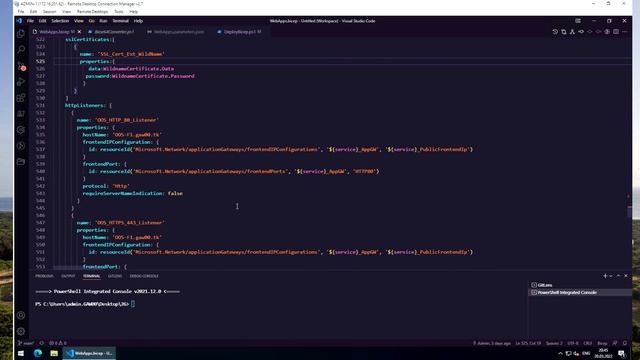This screenshot has height=360, width=640.
Task: Select the GitLens terminal entry
Action: [x=580, y=285]
